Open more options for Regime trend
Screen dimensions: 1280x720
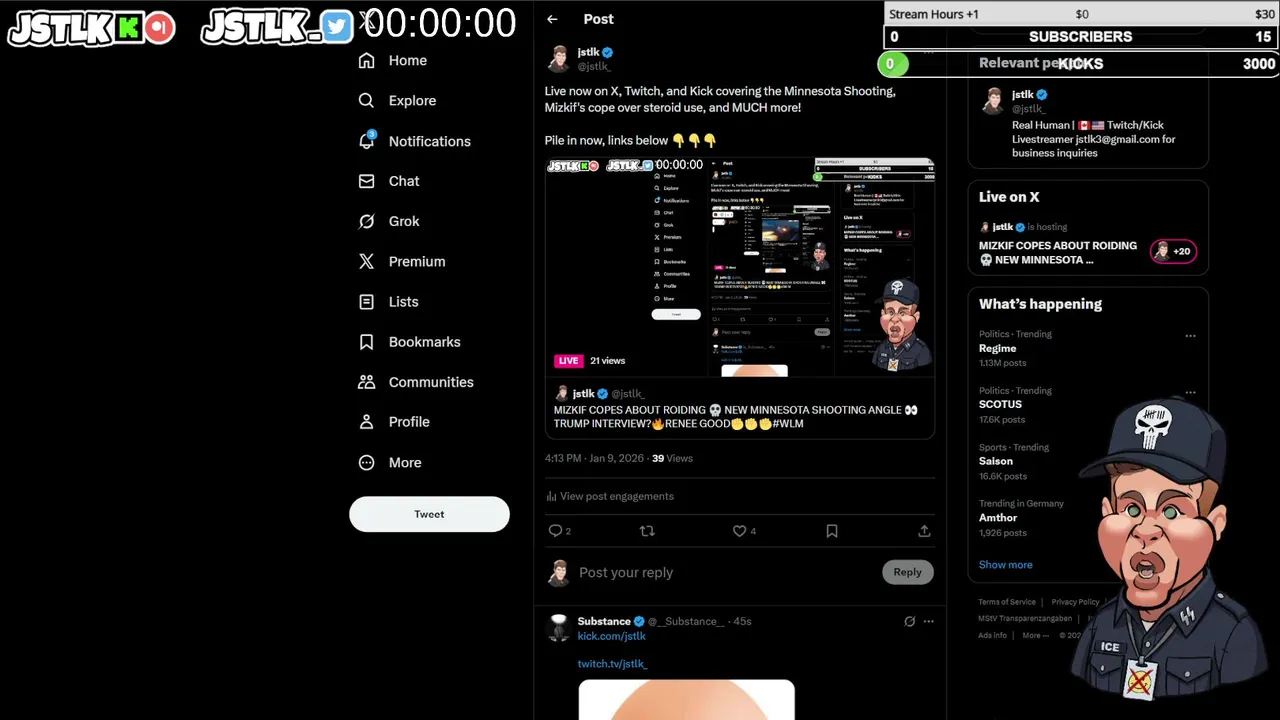(1190, 336)
